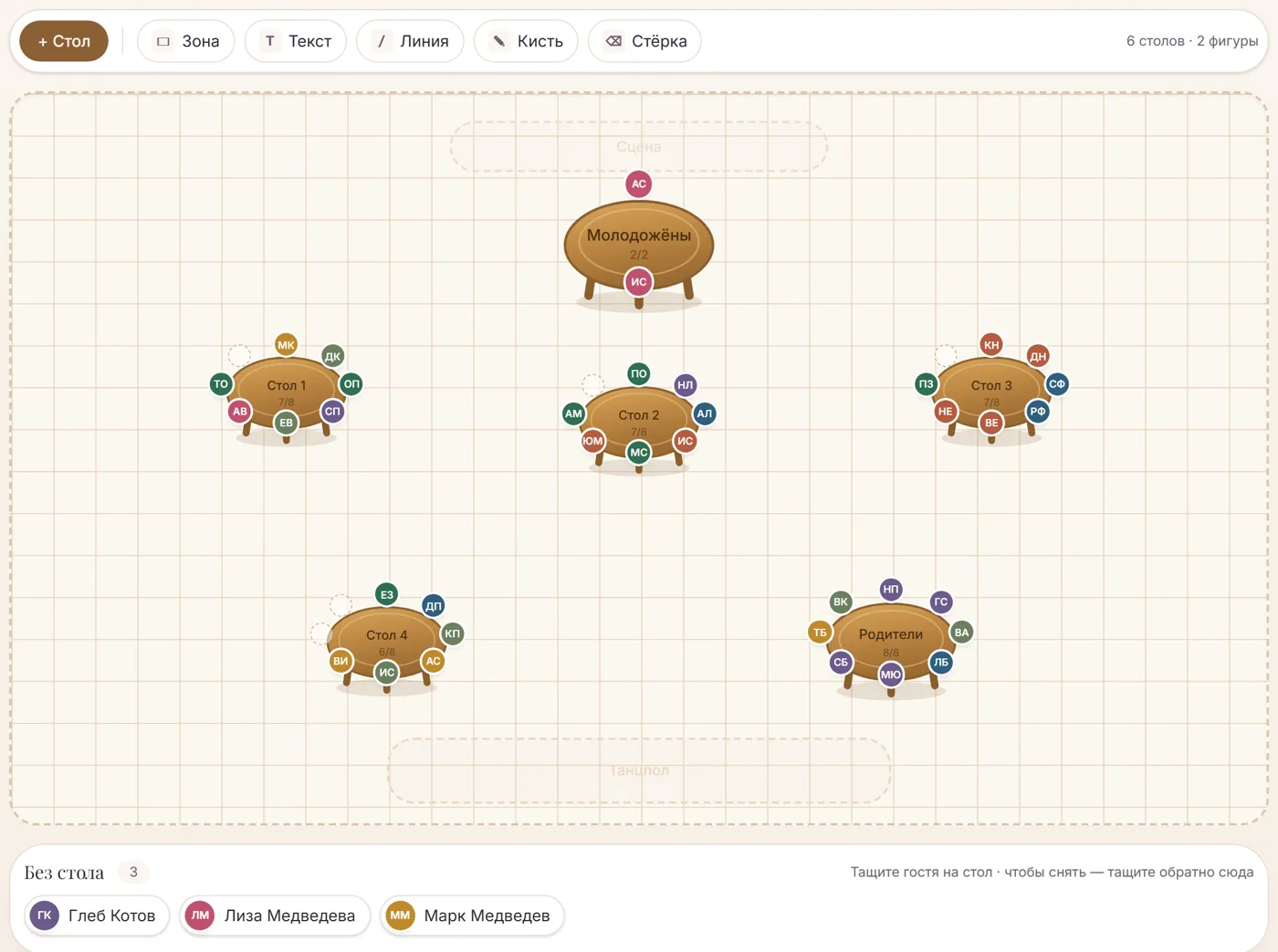This screenshot has height=952, width=1278.
Task: Pick guest ЮМ at Стол 2
Action: point(593,441)
